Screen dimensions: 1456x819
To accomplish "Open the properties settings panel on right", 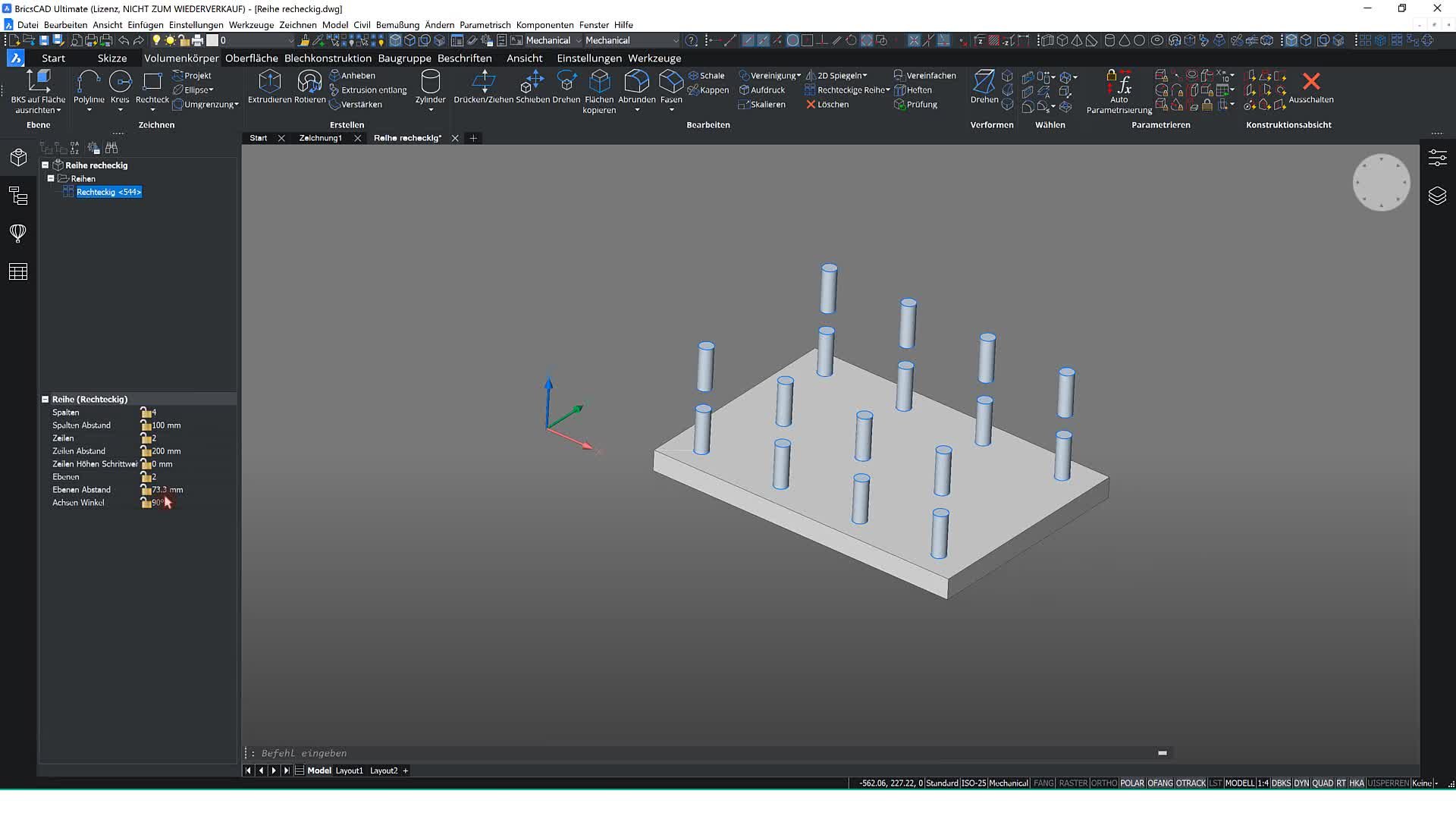I will (1437, 158).
